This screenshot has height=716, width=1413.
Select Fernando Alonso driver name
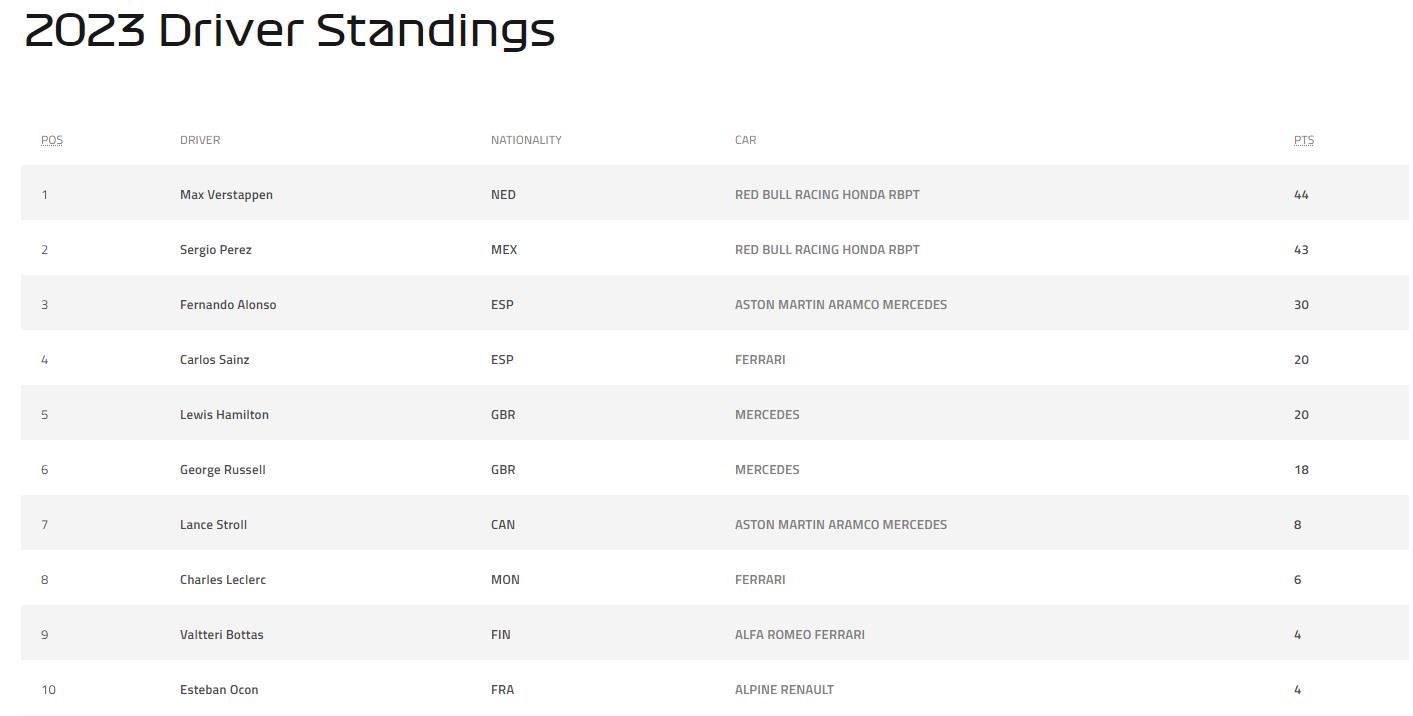pos(228,305)
